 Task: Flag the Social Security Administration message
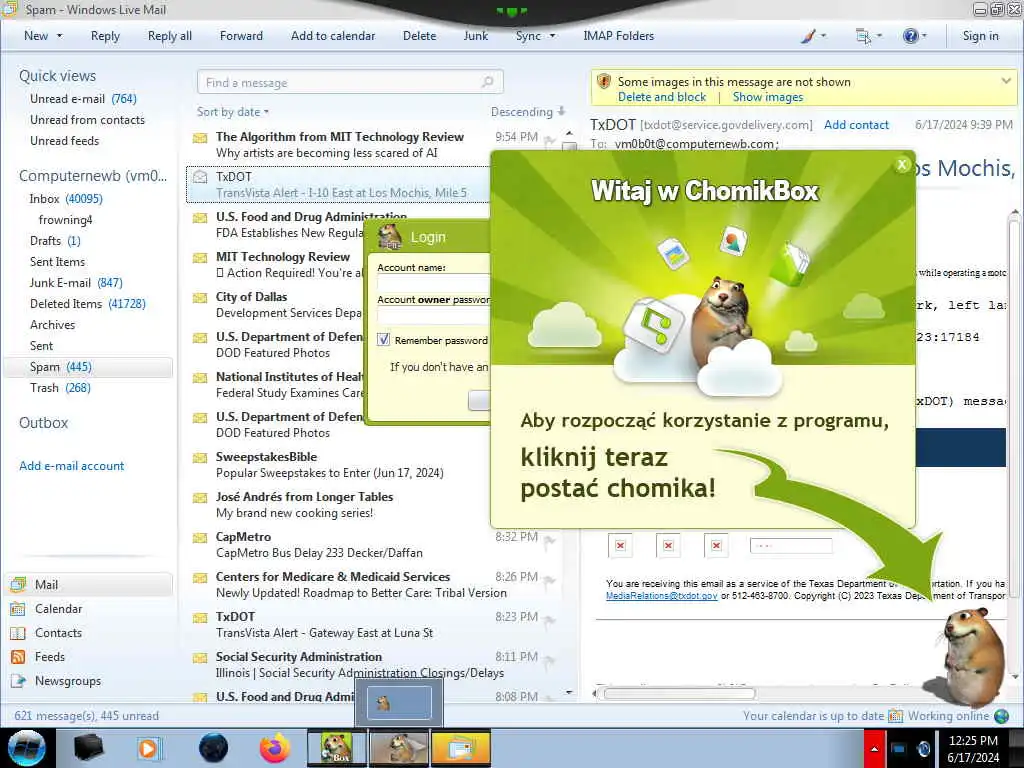pyautogui.click(x=550, y=660)
